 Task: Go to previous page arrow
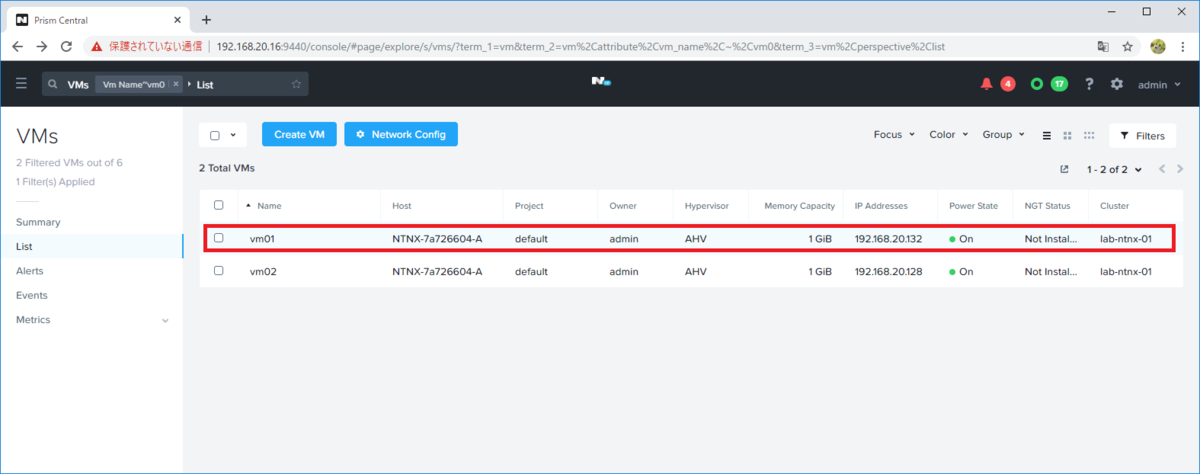coord(1162,169)
